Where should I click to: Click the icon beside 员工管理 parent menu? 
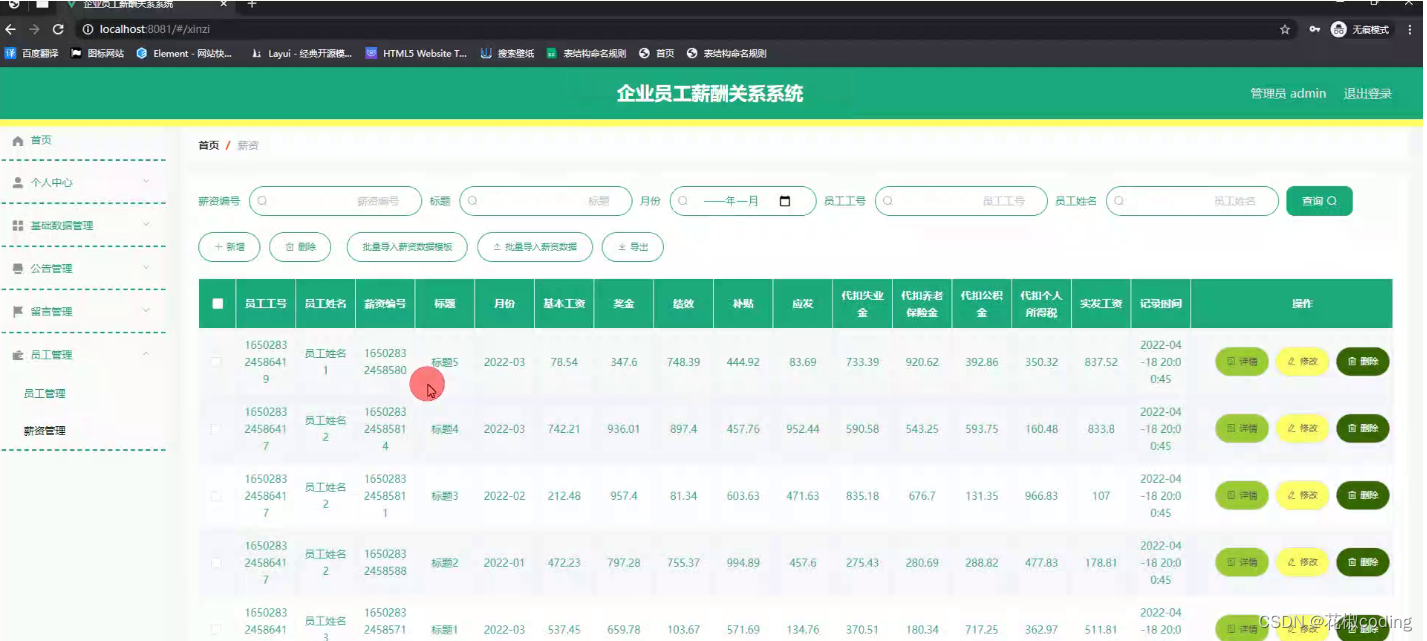click(x=17, y=355)
